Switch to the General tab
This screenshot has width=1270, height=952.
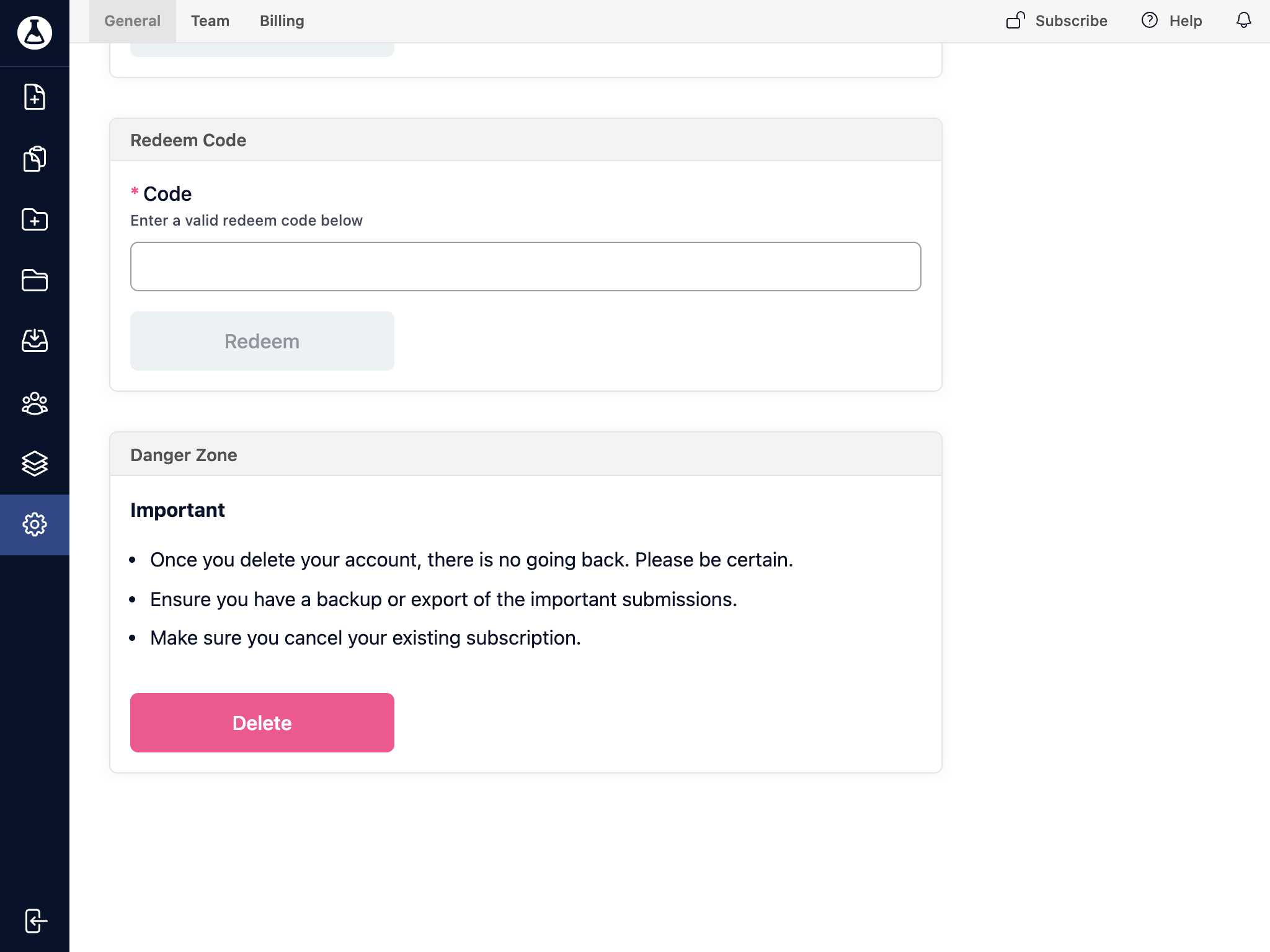pos(132,21)
